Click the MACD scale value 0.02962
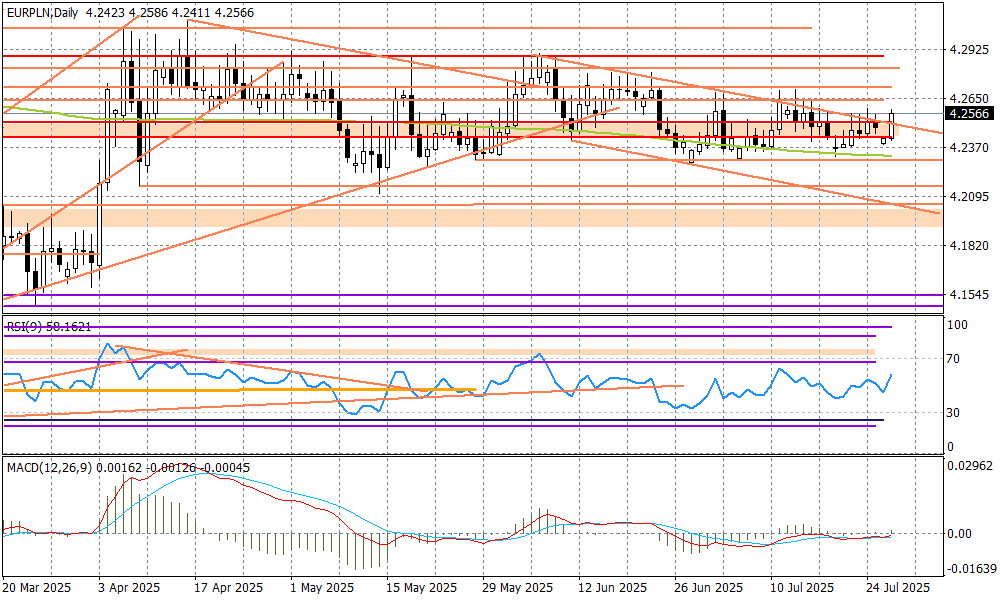The image size is (1000, 600). pos(970,465)
